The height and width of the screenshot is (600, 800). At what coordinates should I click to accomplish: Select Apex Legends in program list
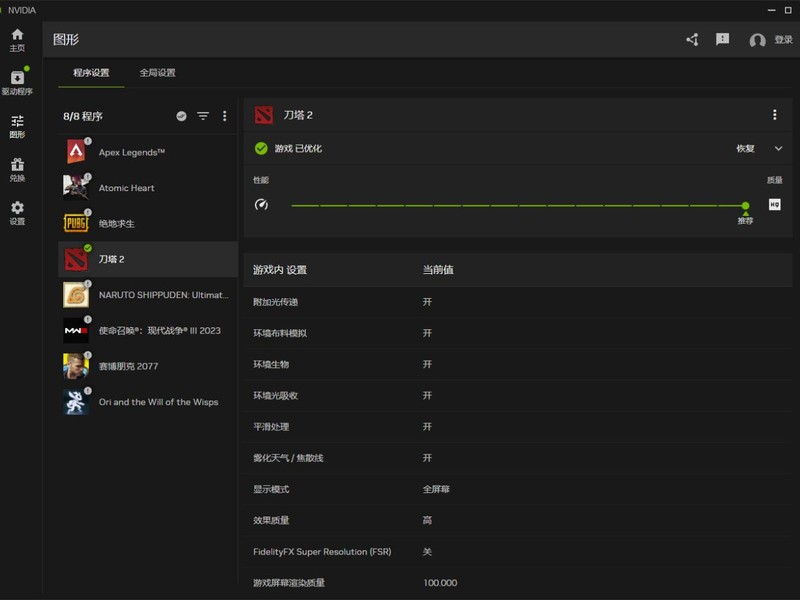[x=148, y=152]
